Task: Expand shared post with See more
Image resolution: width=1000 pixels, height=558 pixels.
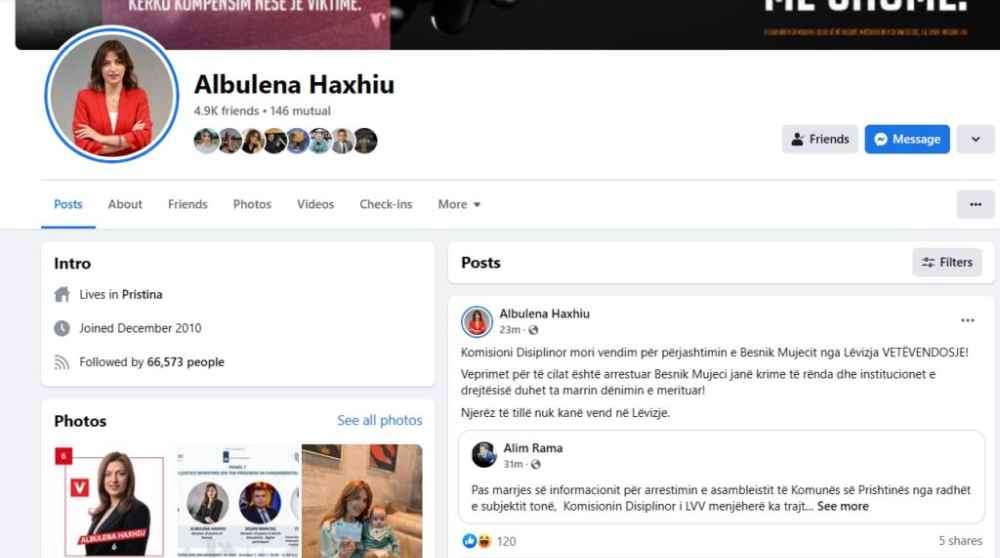Action: point(842,506)
